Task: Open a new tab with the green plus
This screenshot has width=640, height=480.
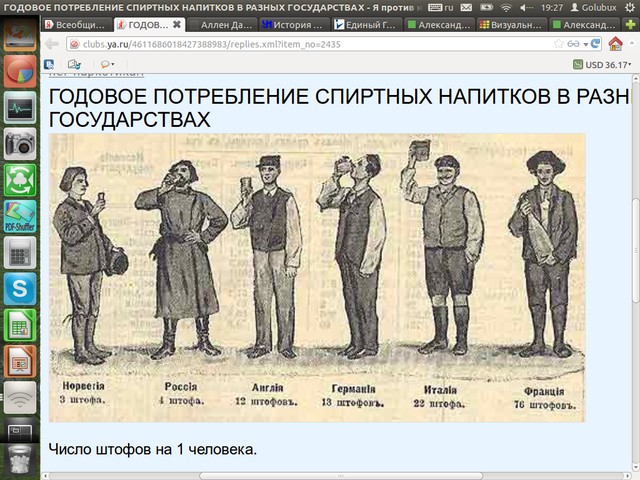Action: (x=631, y=24)
